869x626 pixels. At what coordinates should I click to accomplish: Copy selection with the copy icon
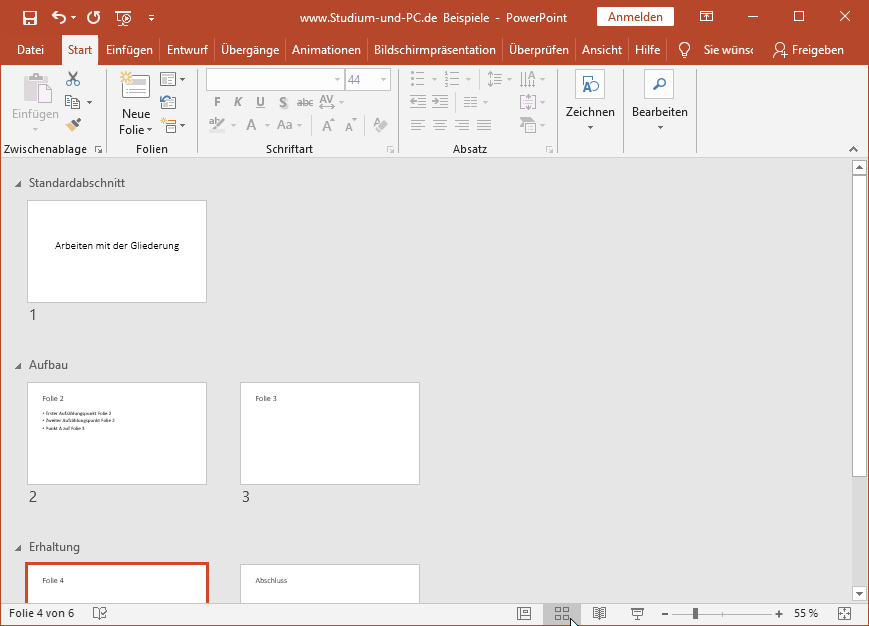(x=72, y=102)
